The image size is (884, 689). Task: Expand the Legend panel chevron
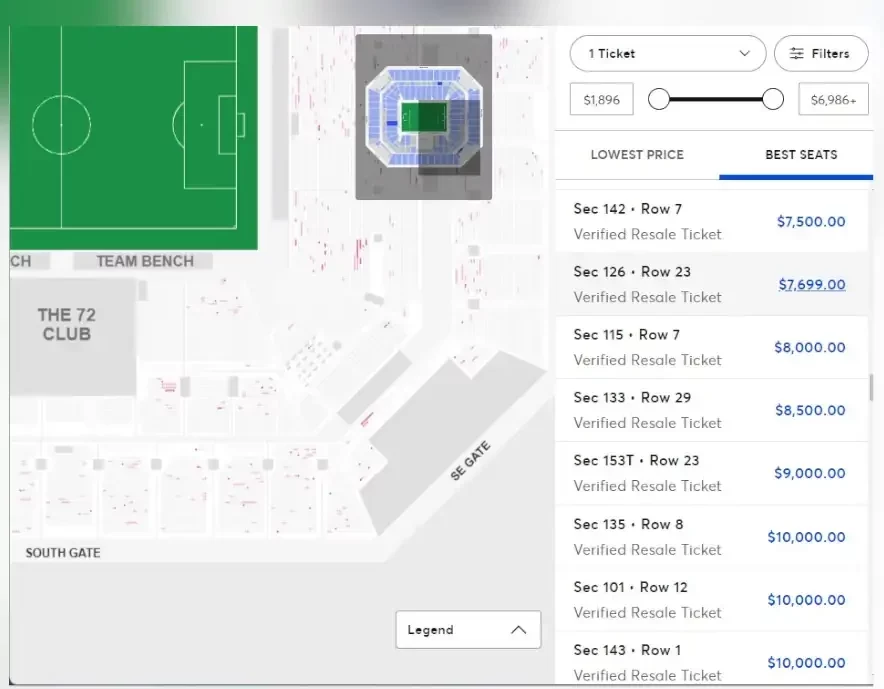(x=518, y=630)
